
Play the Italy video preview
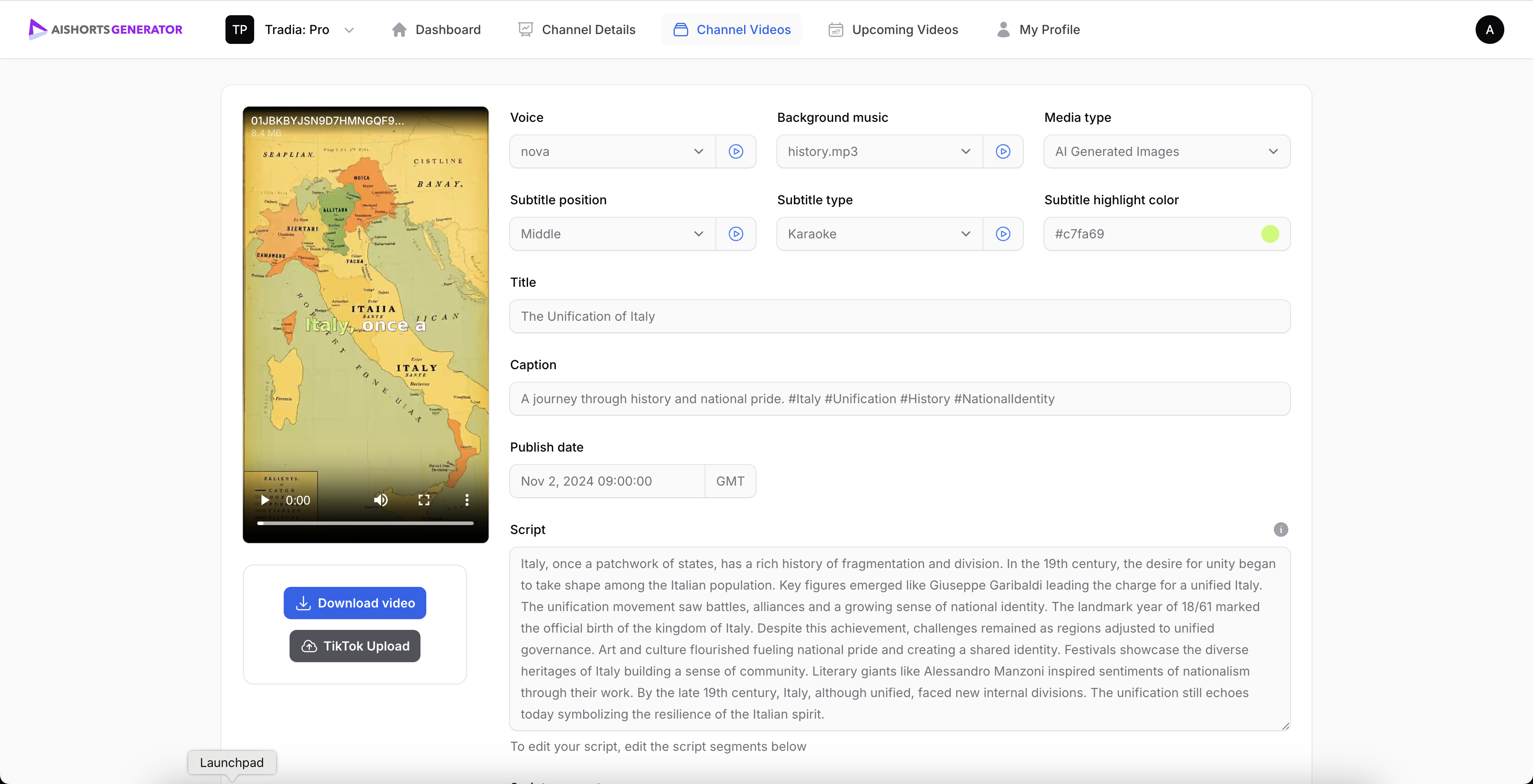[264, 500]
